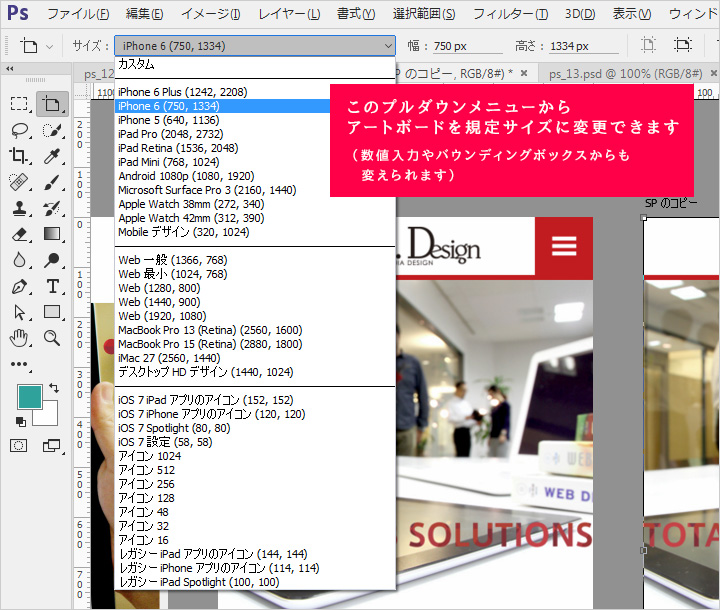Select the Blur tool
Image resolution: width=720 pixels, height=610 pixels.
pyautogui.click(x=19, y=260)
